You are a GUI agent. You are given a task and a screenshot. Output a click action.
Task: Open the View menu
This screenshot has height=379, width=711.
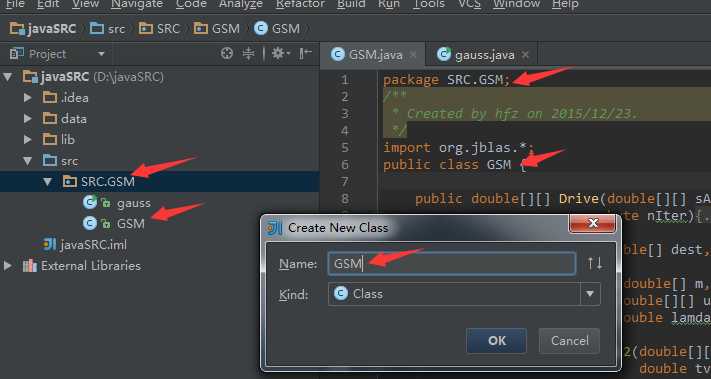(x=85, y=4)
